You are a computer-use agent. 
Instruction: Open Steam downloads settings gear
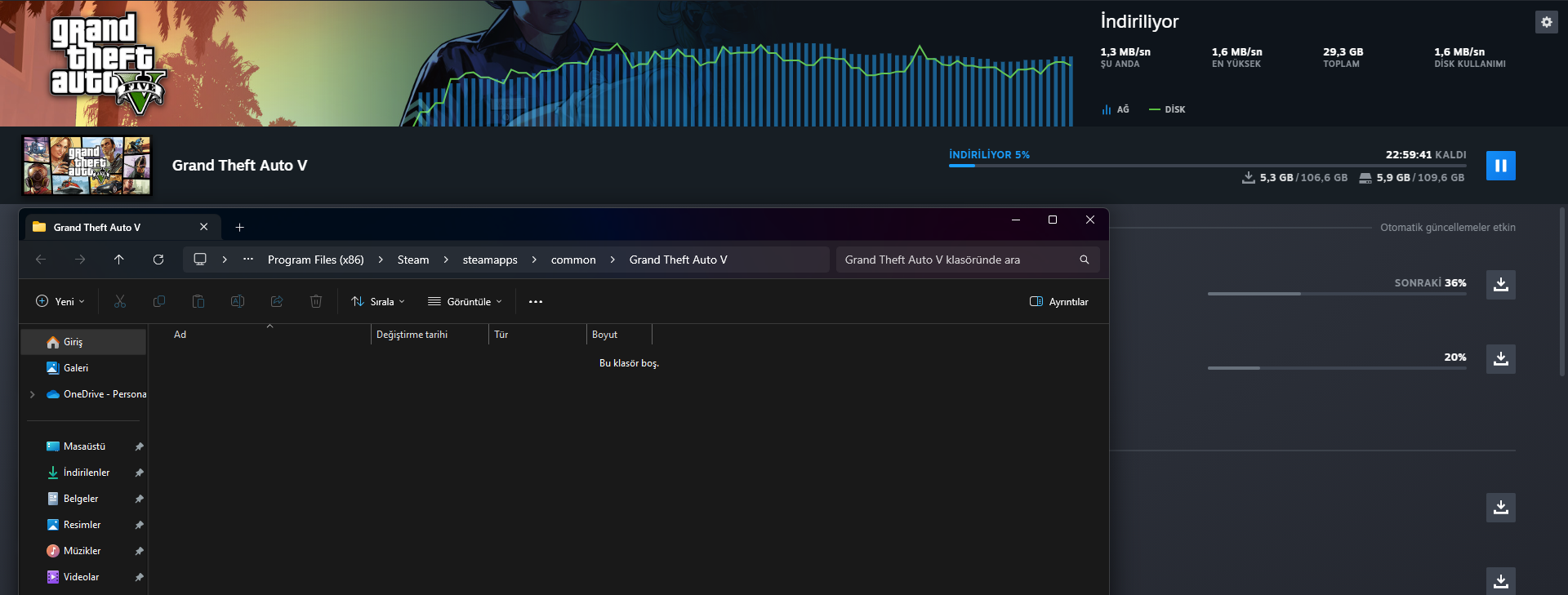[1546, 22]
